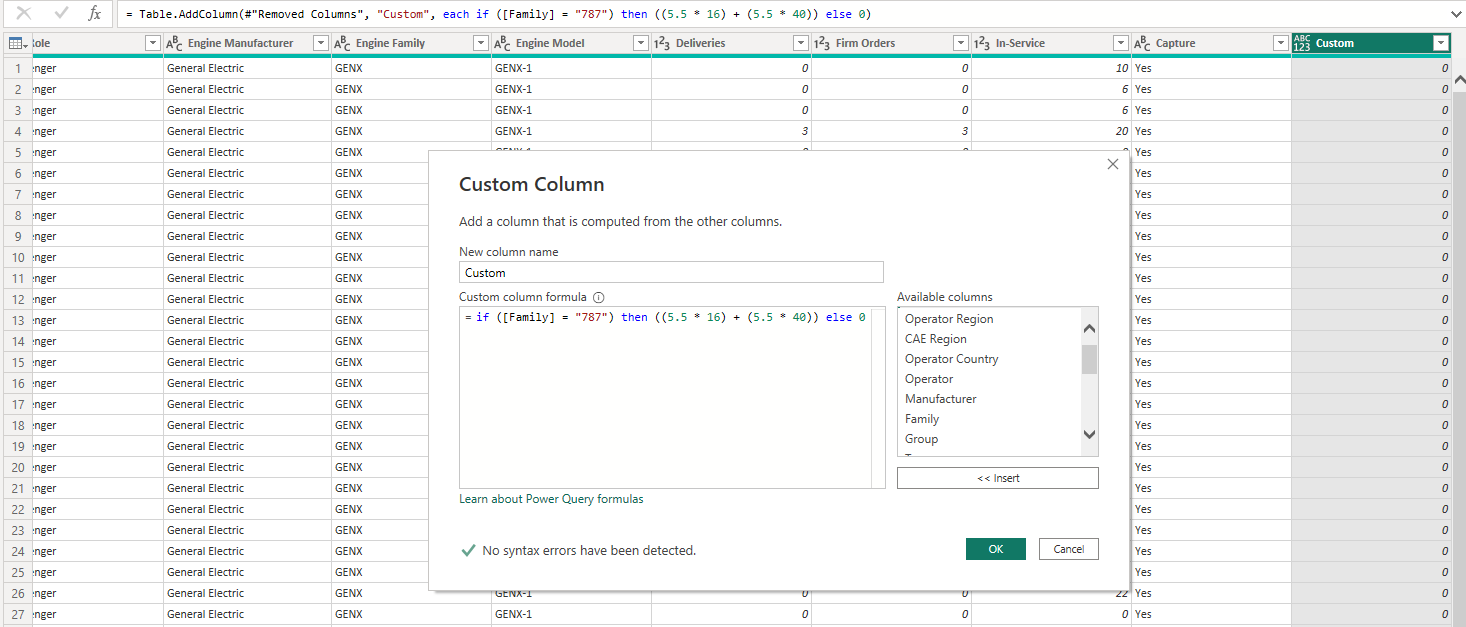1466x627 pixels.
Task: Select Operator Country in Available columns
Action: (x=951, y=359)
